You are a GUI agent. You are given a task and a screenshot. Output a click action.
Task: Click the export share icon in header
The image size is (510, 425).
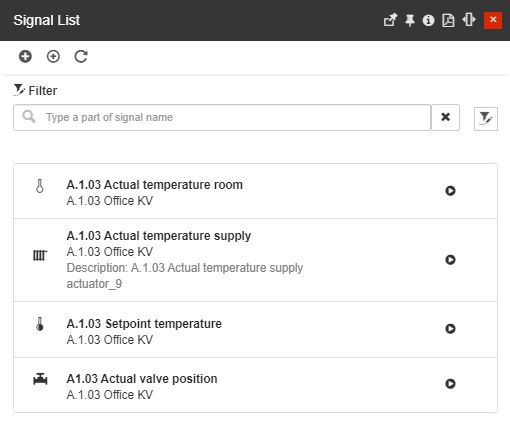(390, 20)
